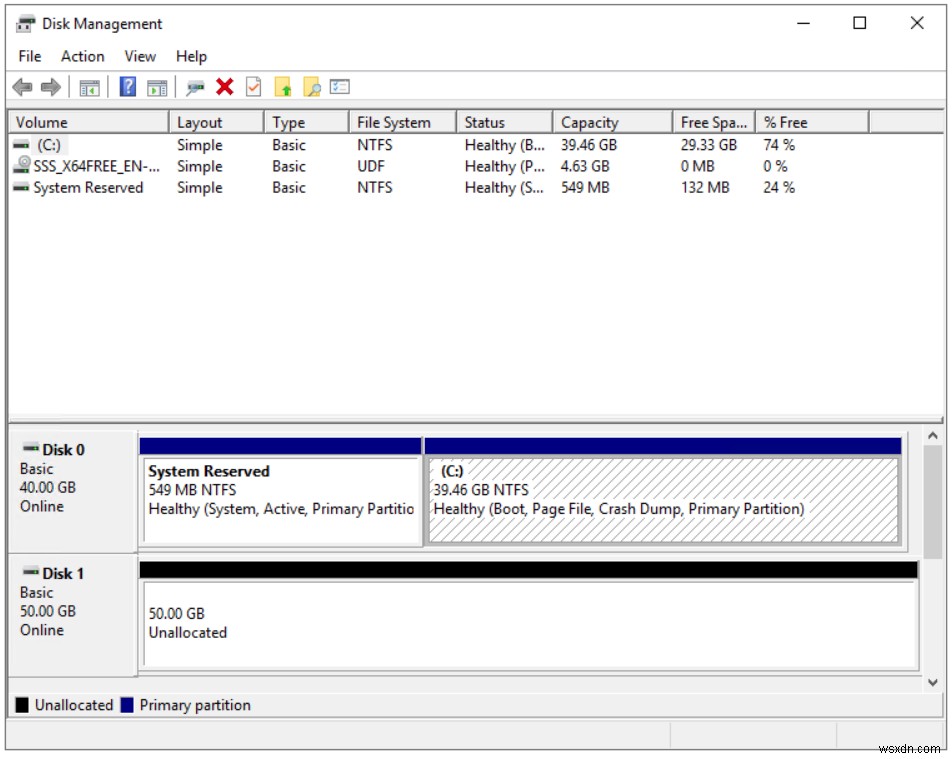The height and width of the screenshot is (759, 952).
Task: Click the Forward navigation arrow
Action: click(49, 86)
